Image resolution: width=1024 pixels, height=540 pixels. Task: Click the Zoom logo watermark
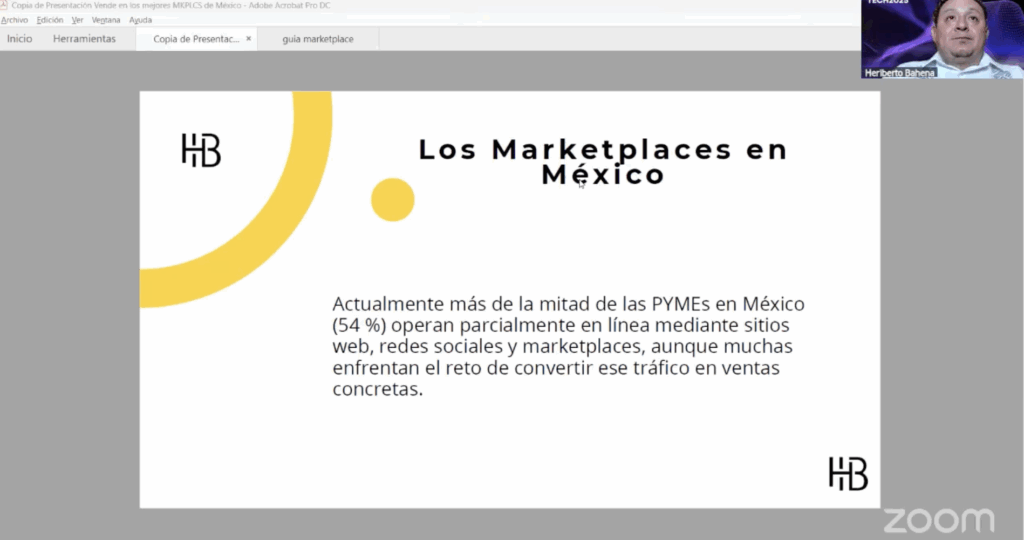tap(938, 520)
